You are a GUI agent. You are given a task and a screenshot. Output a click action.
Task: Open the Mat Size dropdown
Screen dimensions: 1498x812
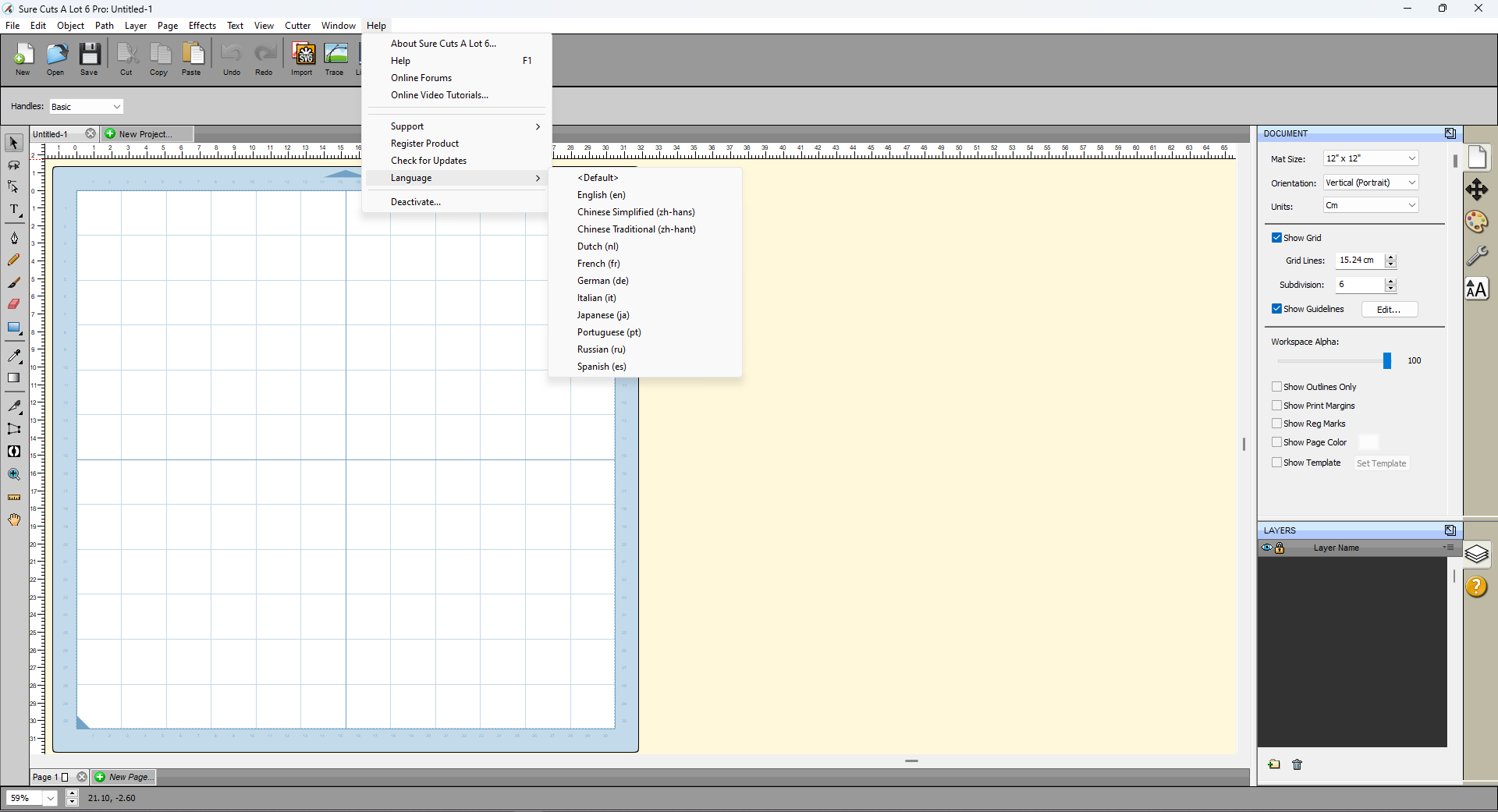(1371, 158)
